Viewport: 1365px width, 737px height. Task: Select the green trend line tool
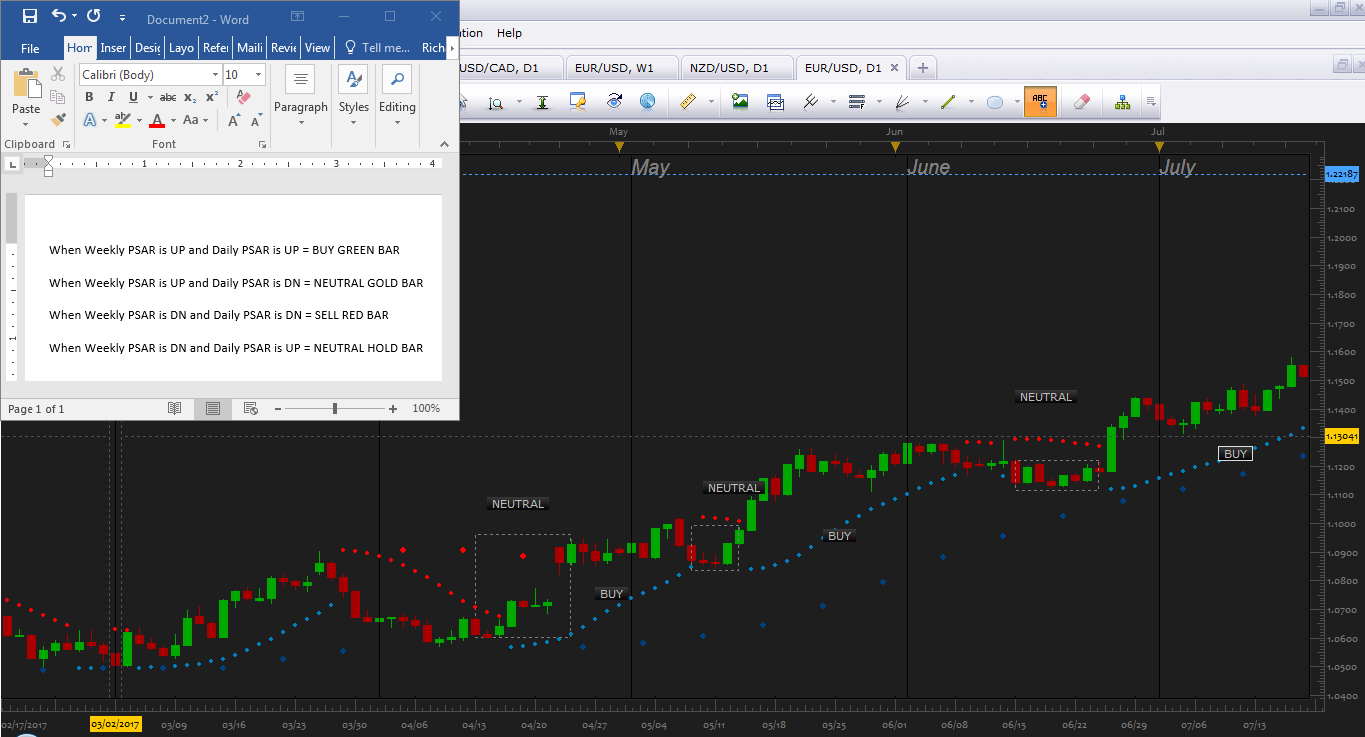[x=949, y=101]
